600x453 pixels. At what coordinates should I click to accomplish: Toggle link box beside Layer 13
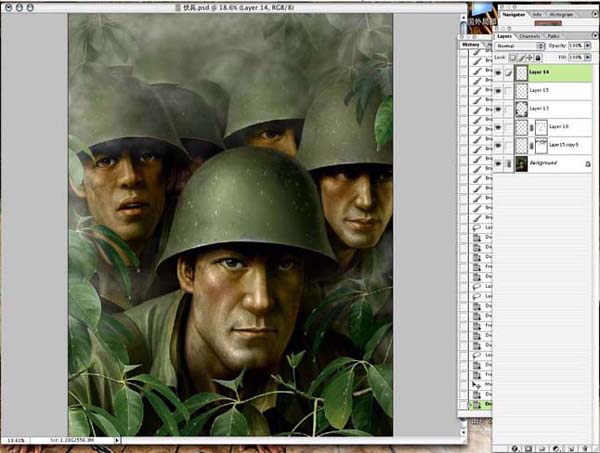(x=508, y=109)
